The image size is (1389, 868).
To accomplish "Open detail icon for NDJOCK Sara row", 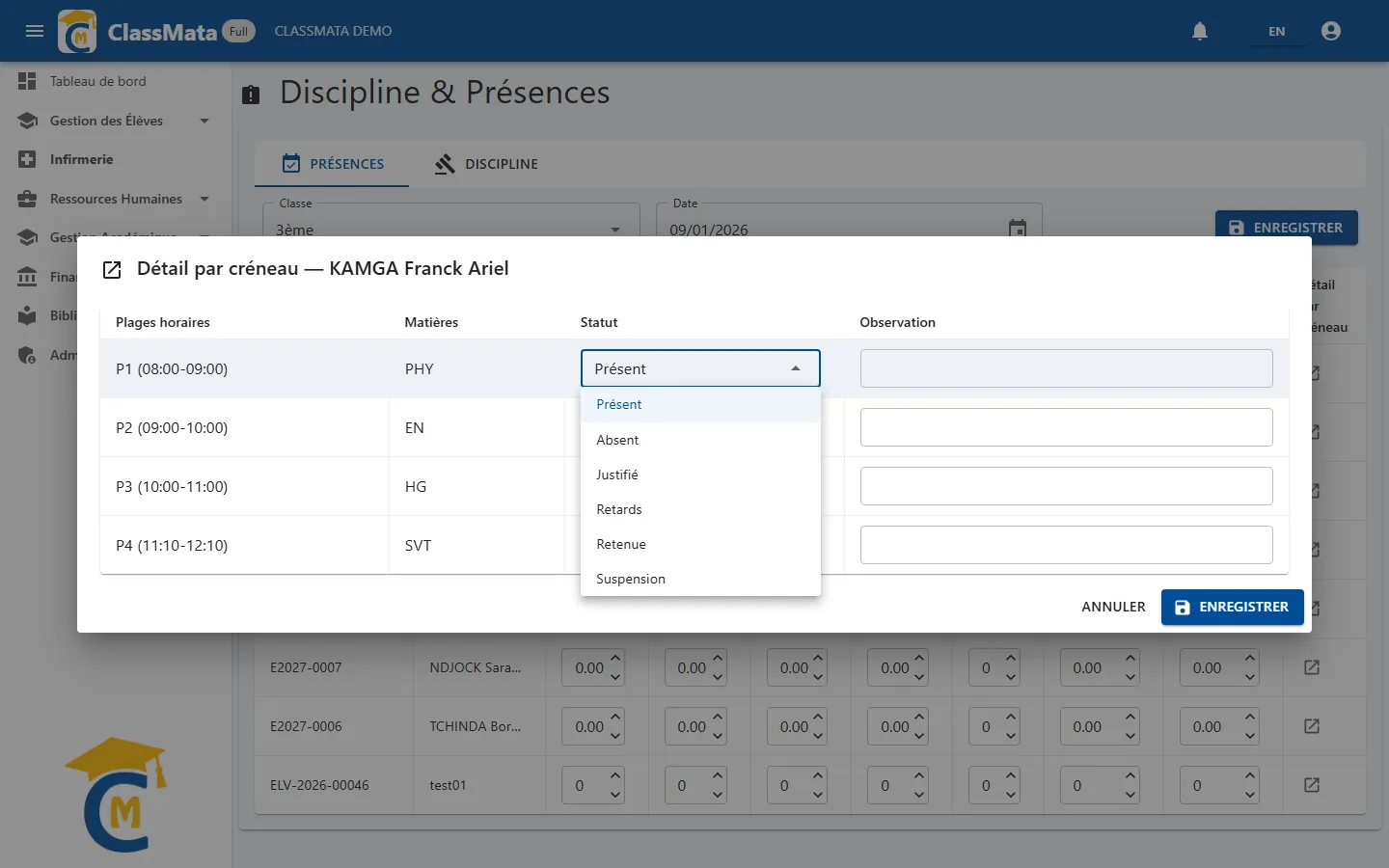I will click(1312, 667).
